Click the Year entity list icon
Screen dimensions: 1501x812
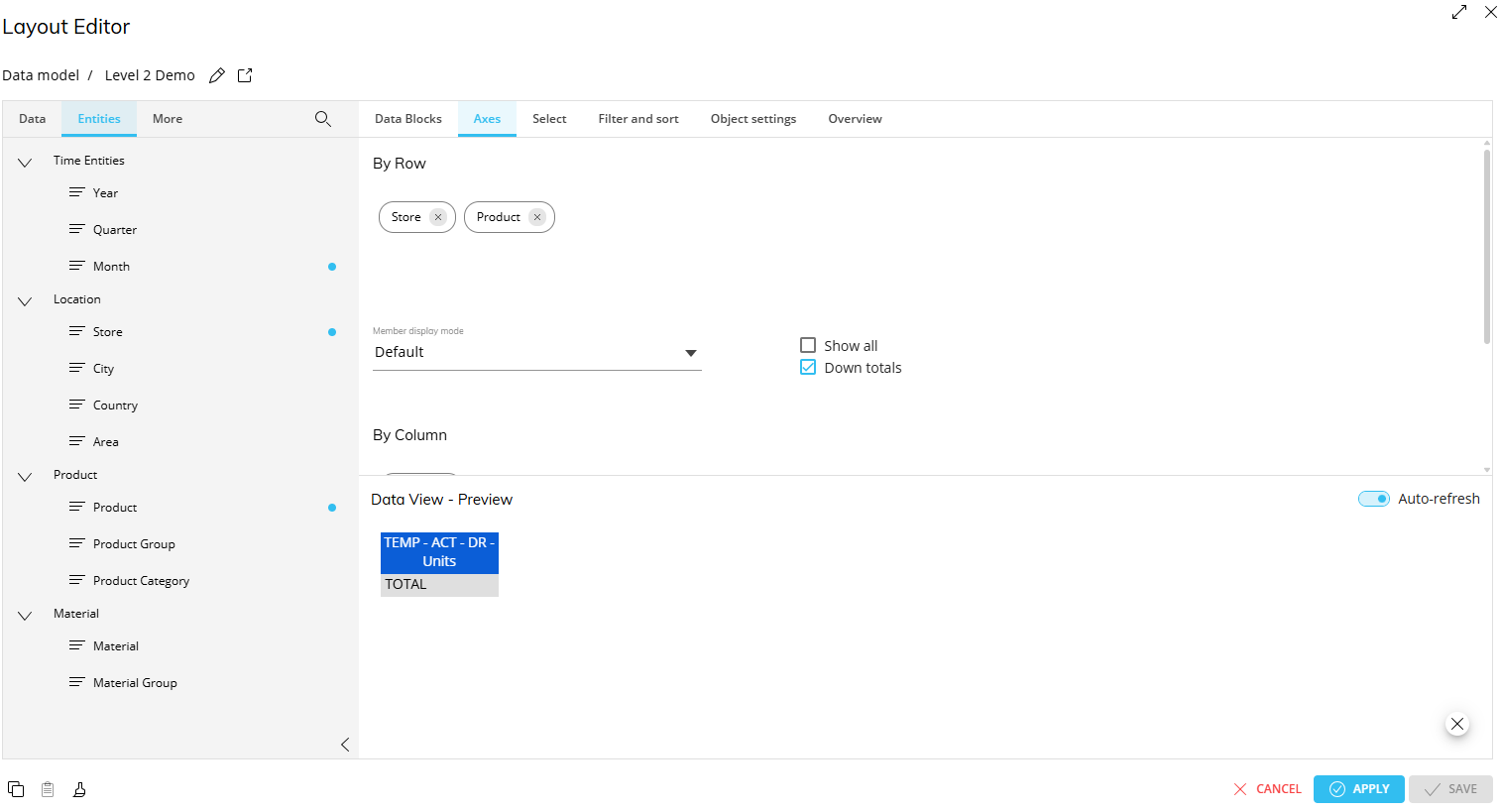click(76, 192)
